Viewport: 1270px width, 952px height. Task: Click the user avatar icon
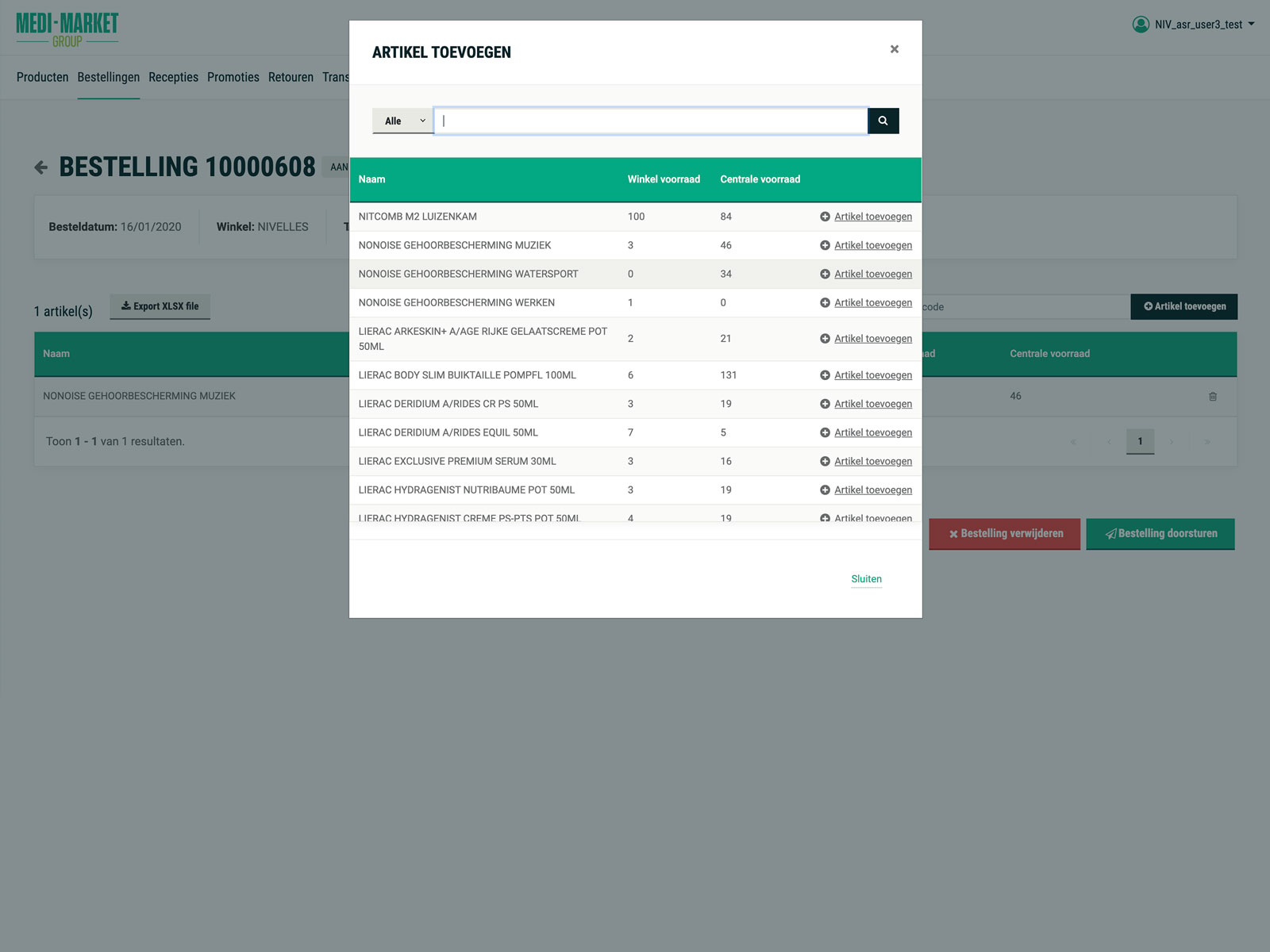1141,25
